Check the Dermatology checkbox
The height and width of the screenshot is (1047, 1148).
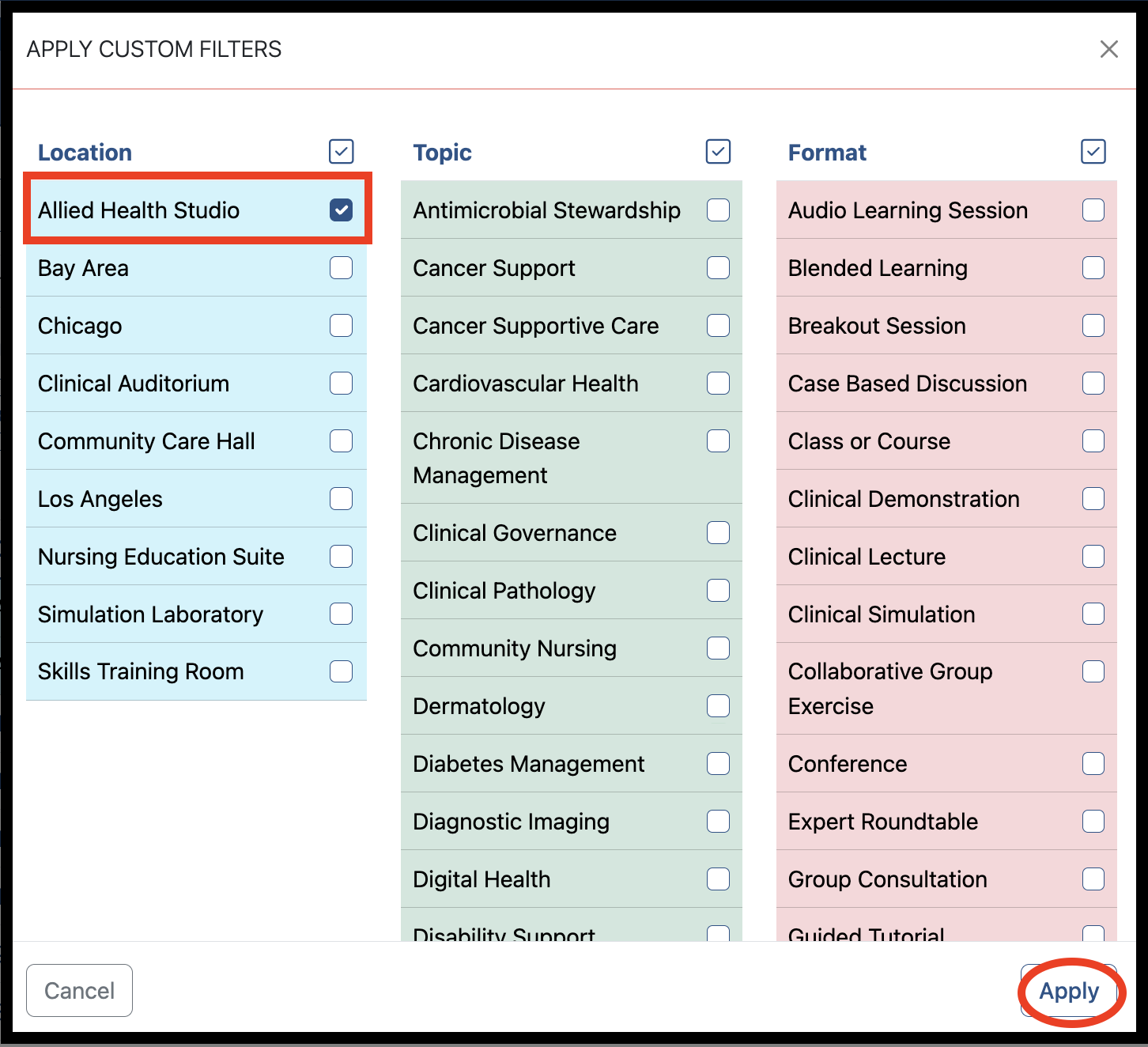click(718, 706)
